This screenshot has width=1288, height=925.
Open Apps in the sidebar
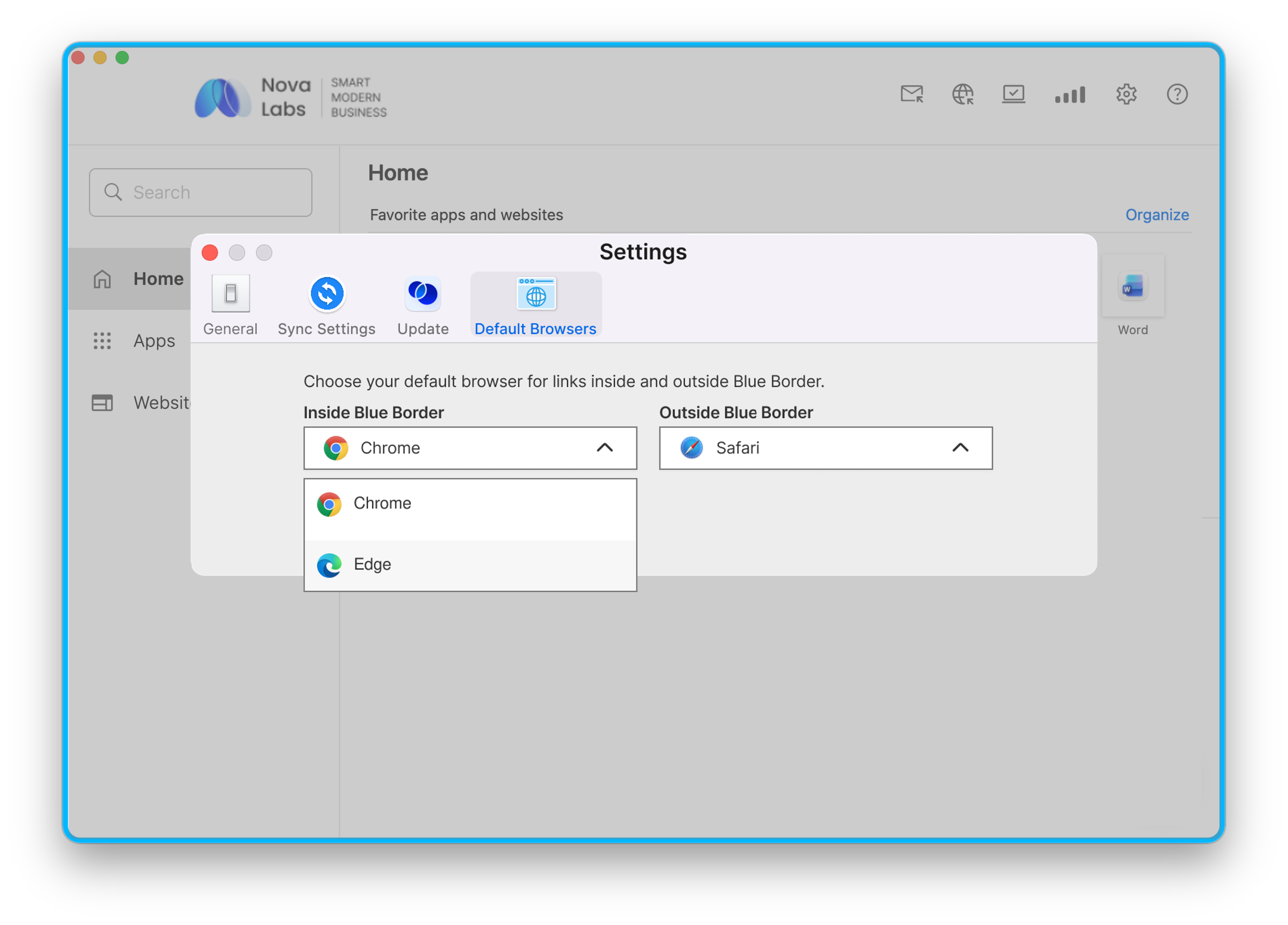[x=130, y=341]
